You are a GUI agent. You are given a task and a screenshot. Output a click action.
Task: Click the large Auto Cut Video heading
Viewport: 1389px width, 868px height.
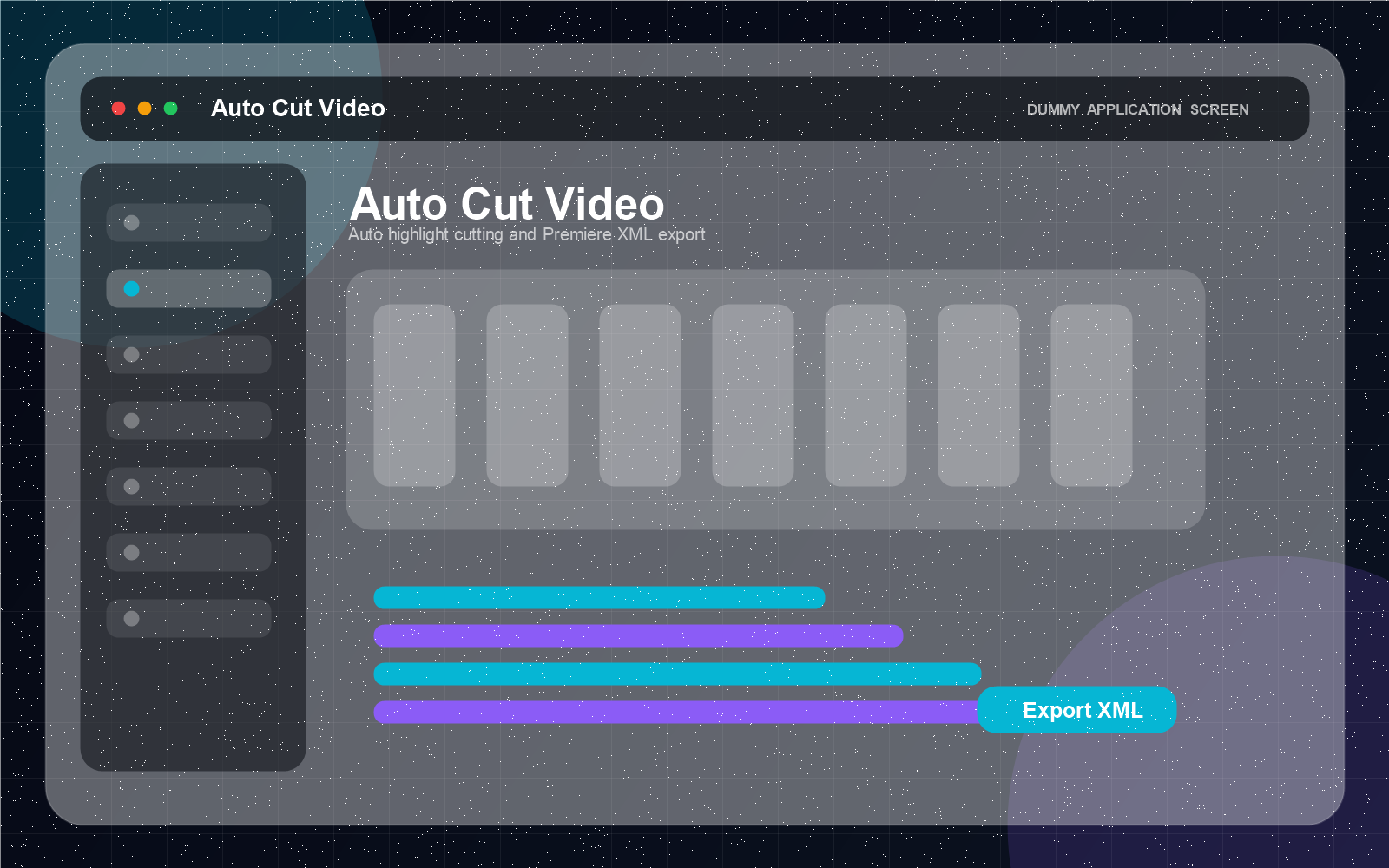point(507,204)
